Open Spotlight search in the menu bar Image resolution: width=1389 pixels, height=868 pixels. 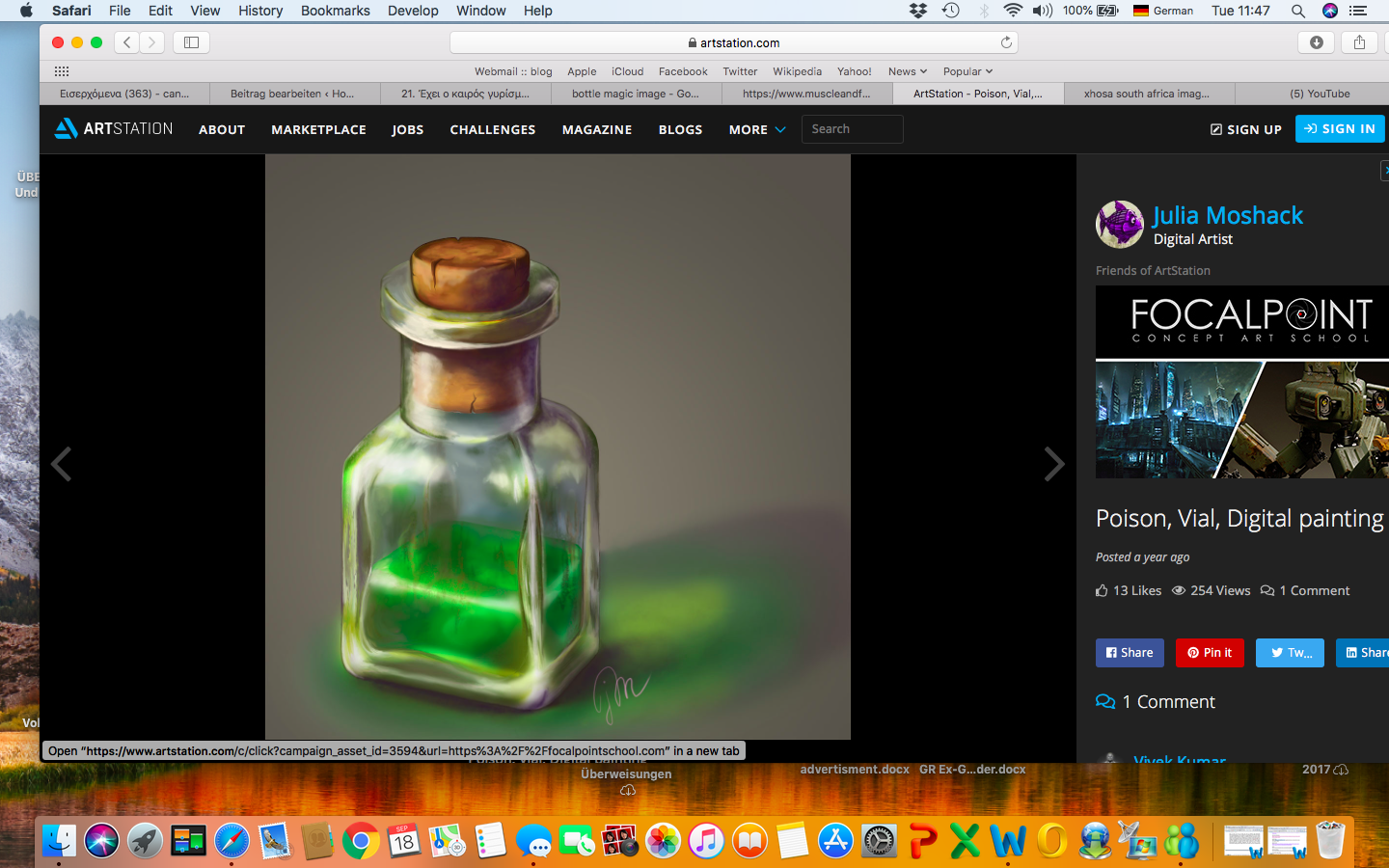1298,11
